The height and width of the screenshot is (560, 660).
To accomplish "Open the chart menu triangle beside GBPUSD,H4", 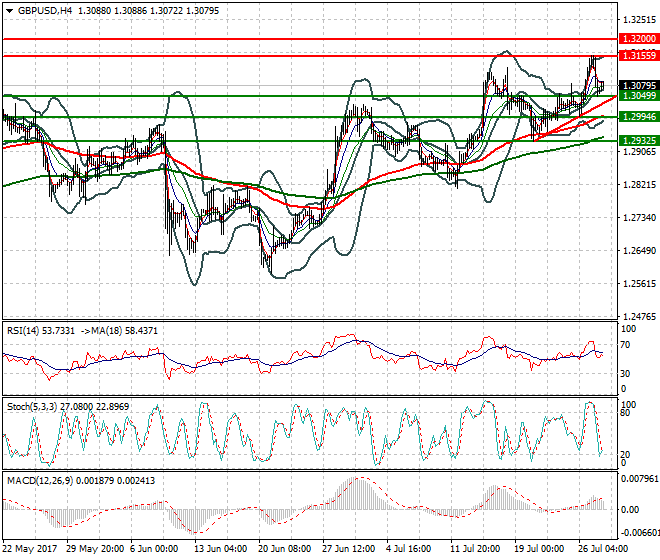I will pyautogui.click(x=9, y=11).
